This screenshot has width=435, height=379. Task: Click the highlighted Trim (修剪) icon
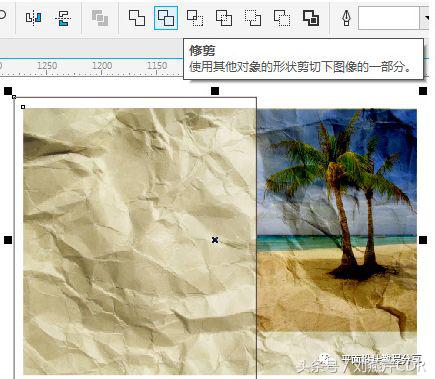166,18
